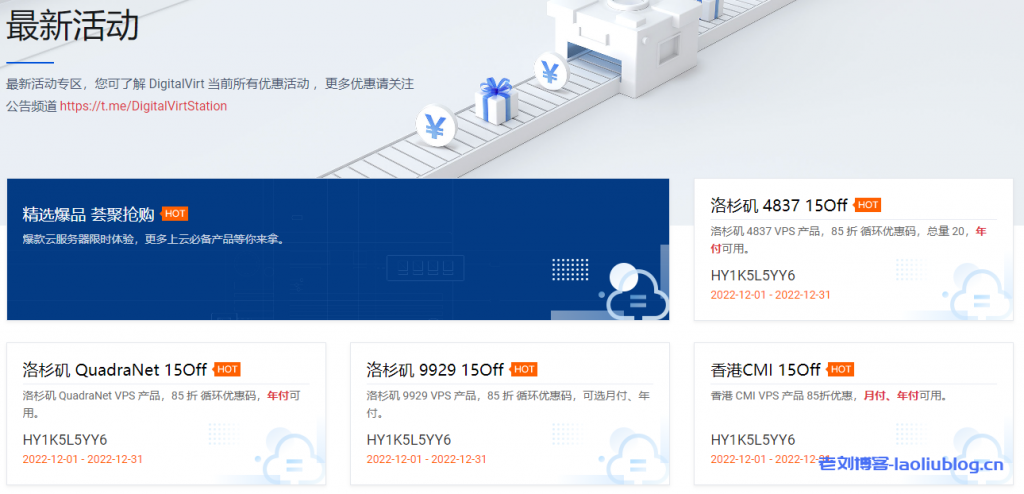Click HOT badge beside 香港CMI 15Off

pos(840,370)
